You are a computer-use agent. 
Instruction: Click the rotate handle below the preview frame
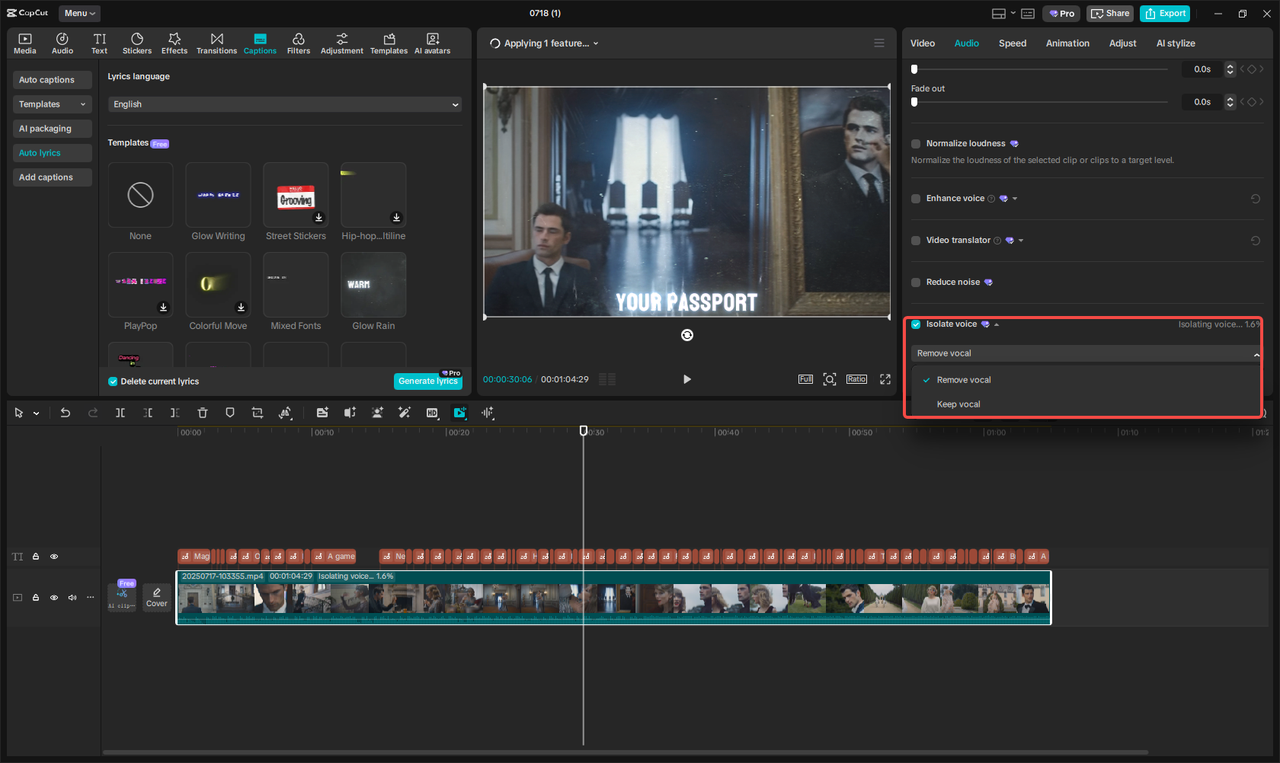click(x=687, y=335)
